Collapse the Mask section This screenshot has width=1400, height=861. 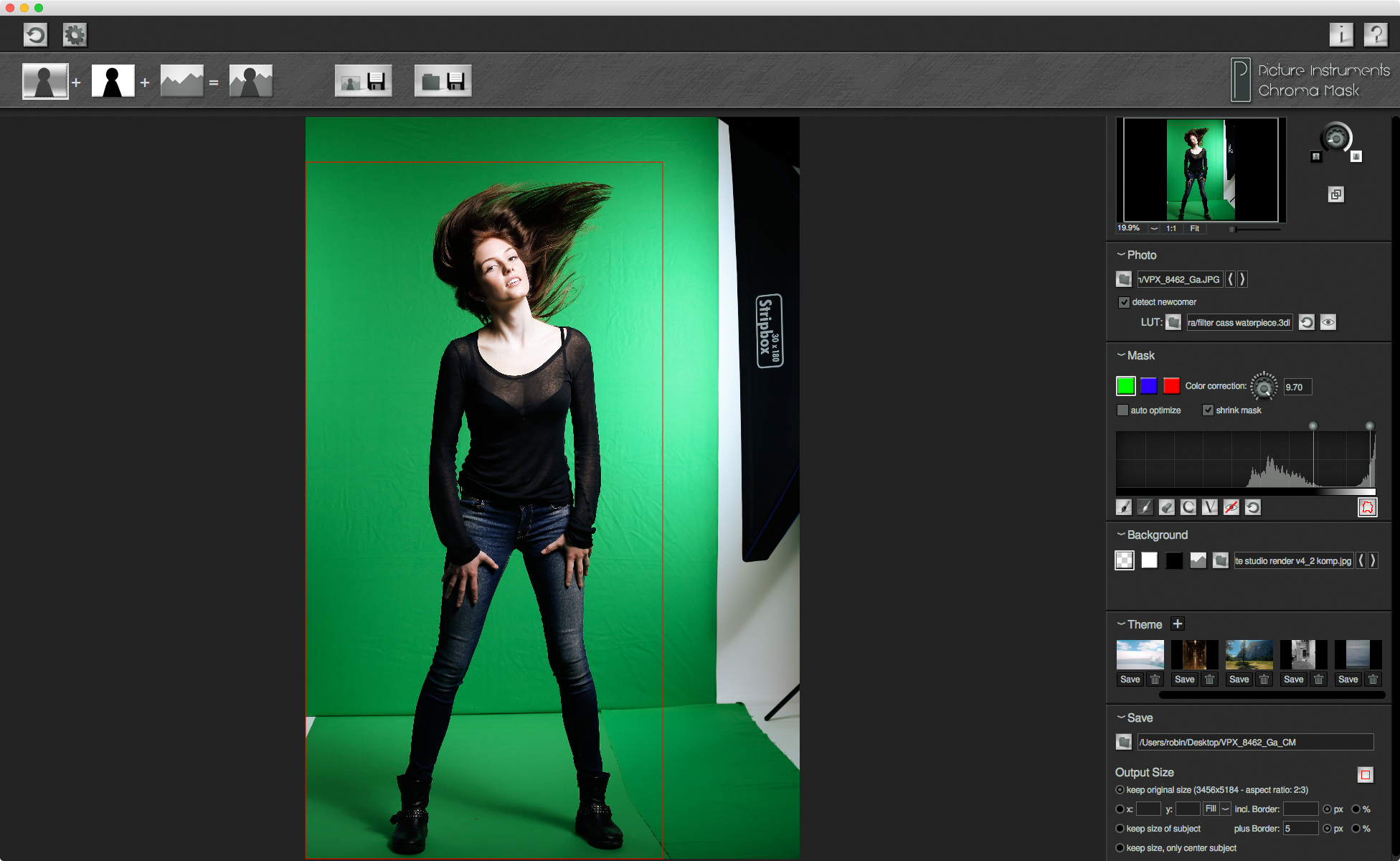click(1121, 355)
